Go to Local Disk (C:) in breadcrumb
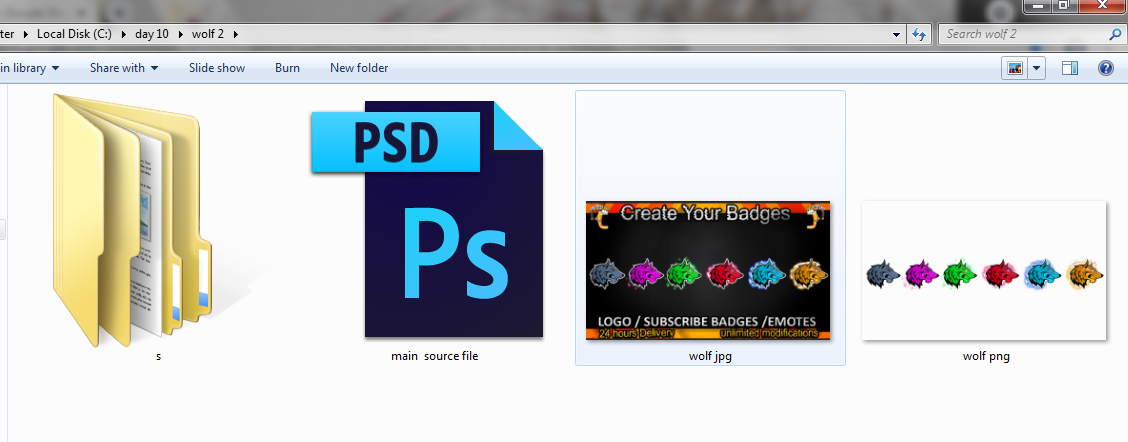Image resolution: width=1128 pixels, height=442 pixels. (x=74, y=34)
